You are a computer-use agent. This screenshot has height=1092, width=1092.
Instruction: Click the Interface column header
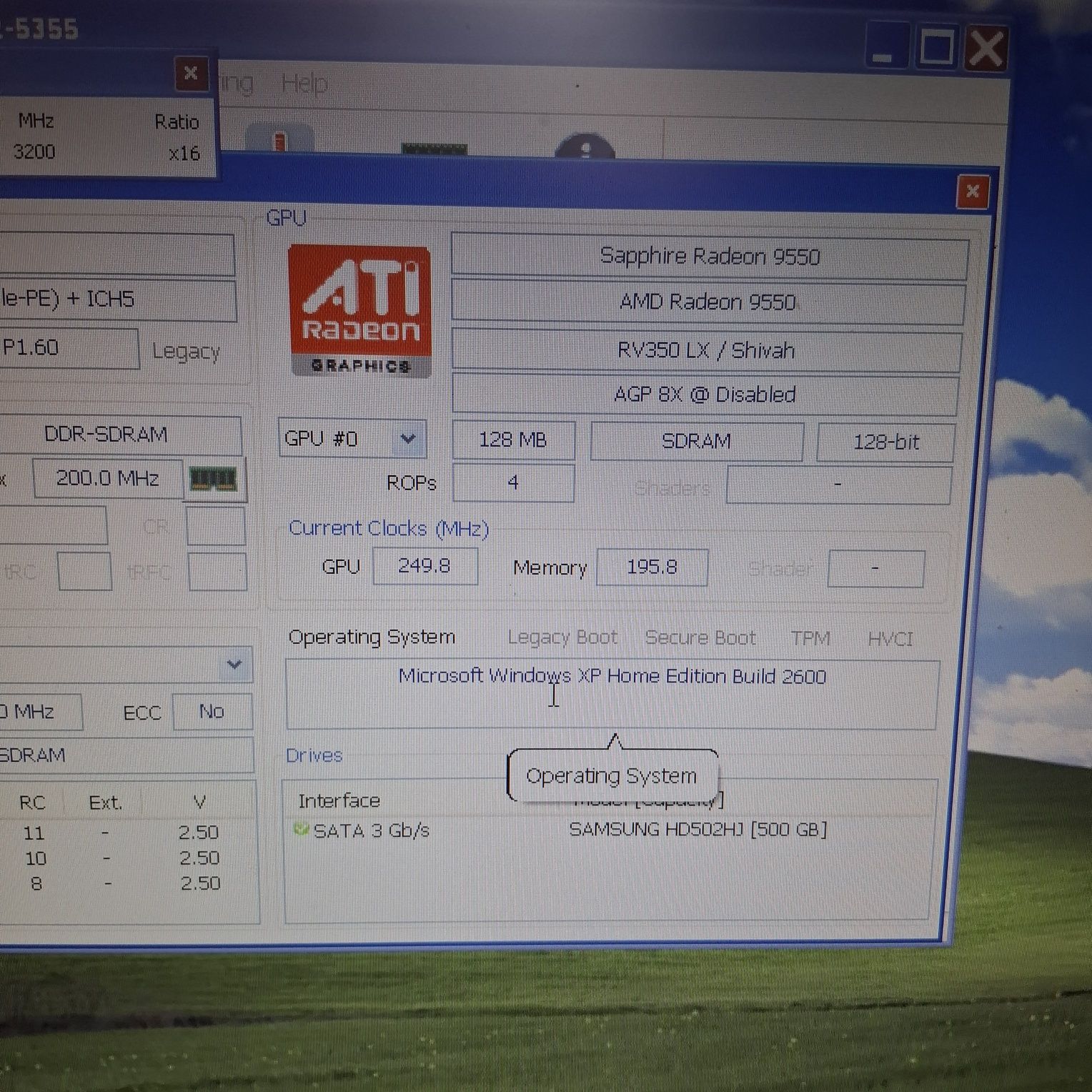pyautogui.click(x=339, y=800)
